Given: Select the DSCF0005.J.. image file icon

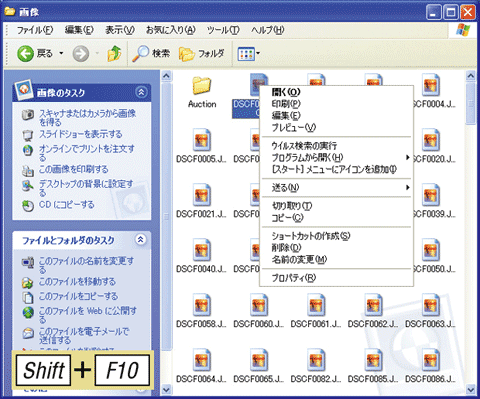Looking at the screenshot, I should pyautogui.click(x=202, y=140).
